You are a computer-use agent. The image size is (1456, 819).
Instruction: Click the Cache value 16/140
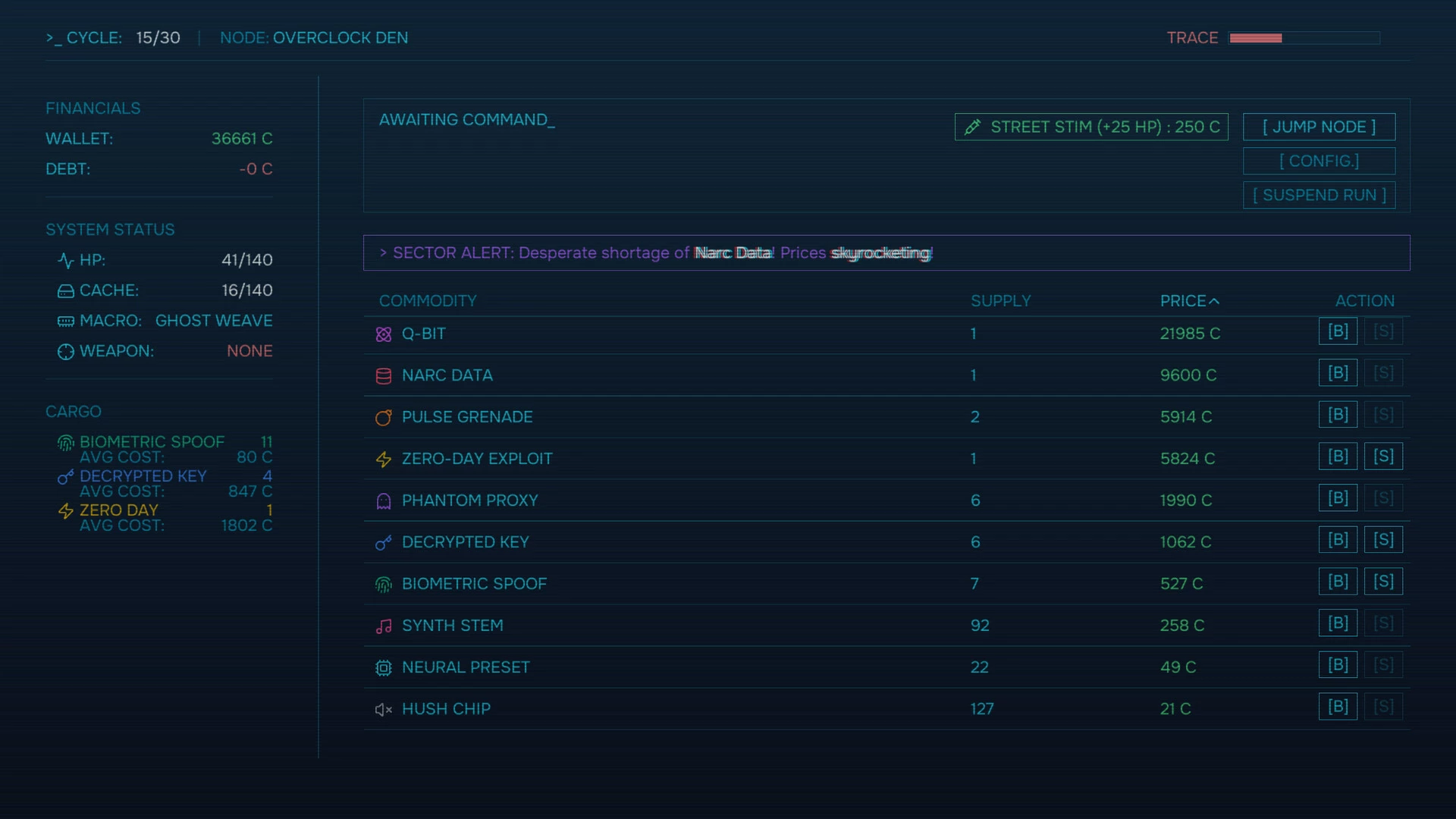point(247,290)
